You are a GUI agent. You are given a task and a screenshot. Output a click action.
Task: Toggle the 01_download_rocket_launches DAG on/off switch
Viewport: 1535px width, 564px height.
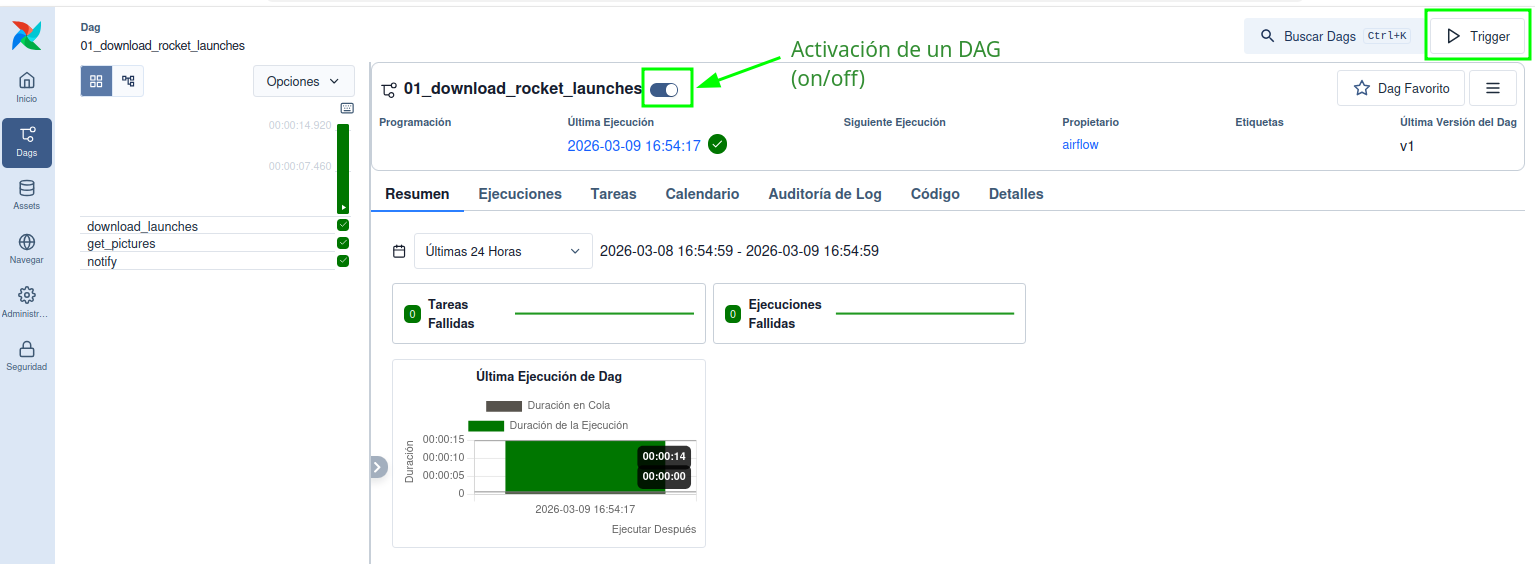[664, 90]
